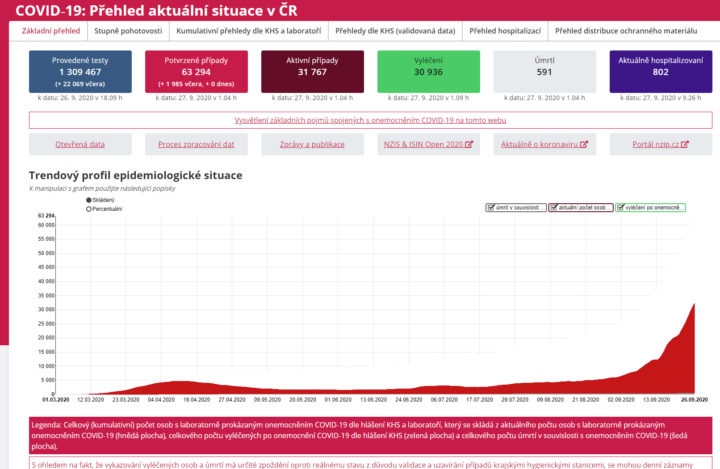
Task: Click external link icon next to NZIS & ISIN Open 2020
Action: click(x=469, y=144)
